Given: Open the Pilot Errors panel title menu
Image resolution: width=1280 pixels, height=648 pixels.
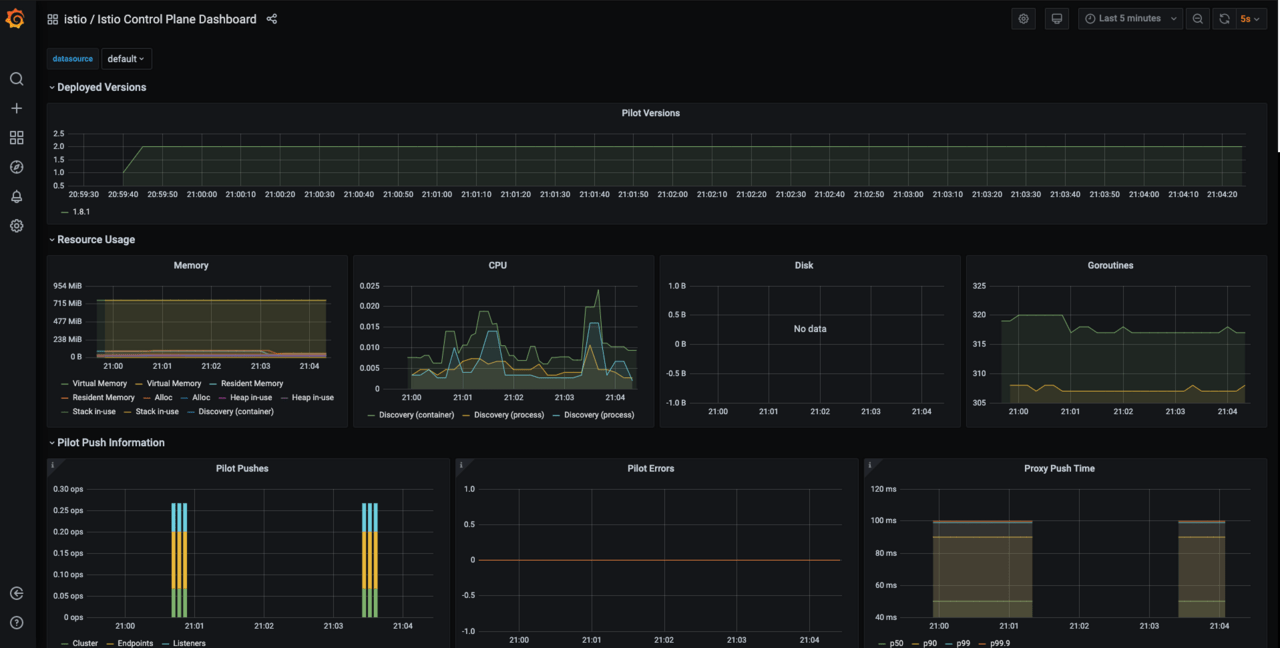Looking at the screenshot, I should tap(651, 468).
